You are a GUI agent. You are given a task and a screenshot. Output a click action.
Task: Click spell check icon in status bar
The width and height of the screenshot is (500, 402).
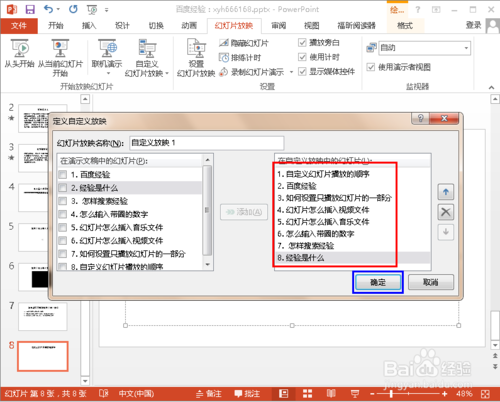click(x=104, y=394)
